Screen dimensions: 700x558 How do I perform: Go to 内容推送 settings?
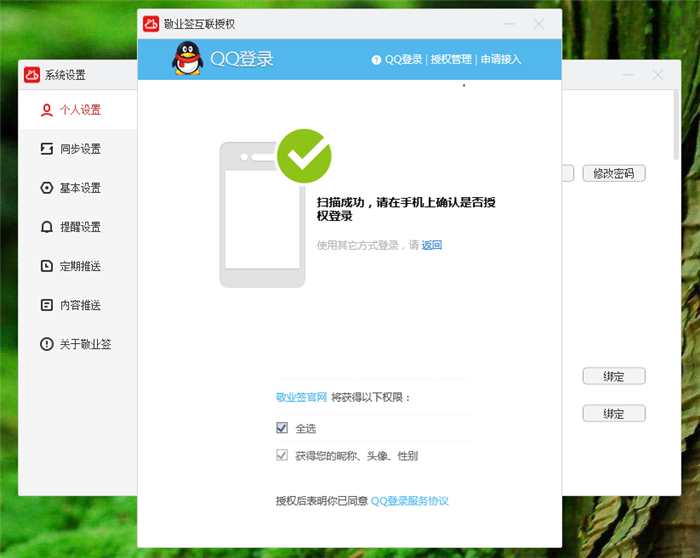[x=78, y=305]
